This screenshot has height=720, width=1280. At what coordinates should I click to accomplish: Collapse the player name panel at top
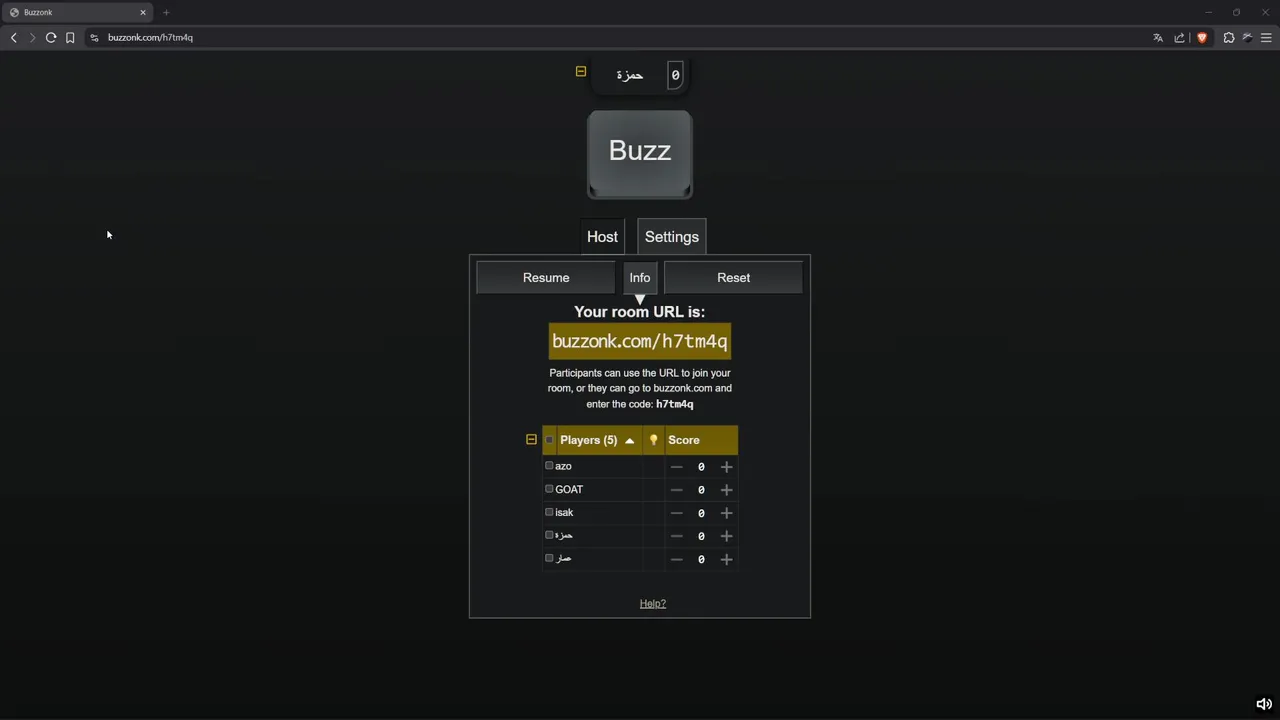581,71
